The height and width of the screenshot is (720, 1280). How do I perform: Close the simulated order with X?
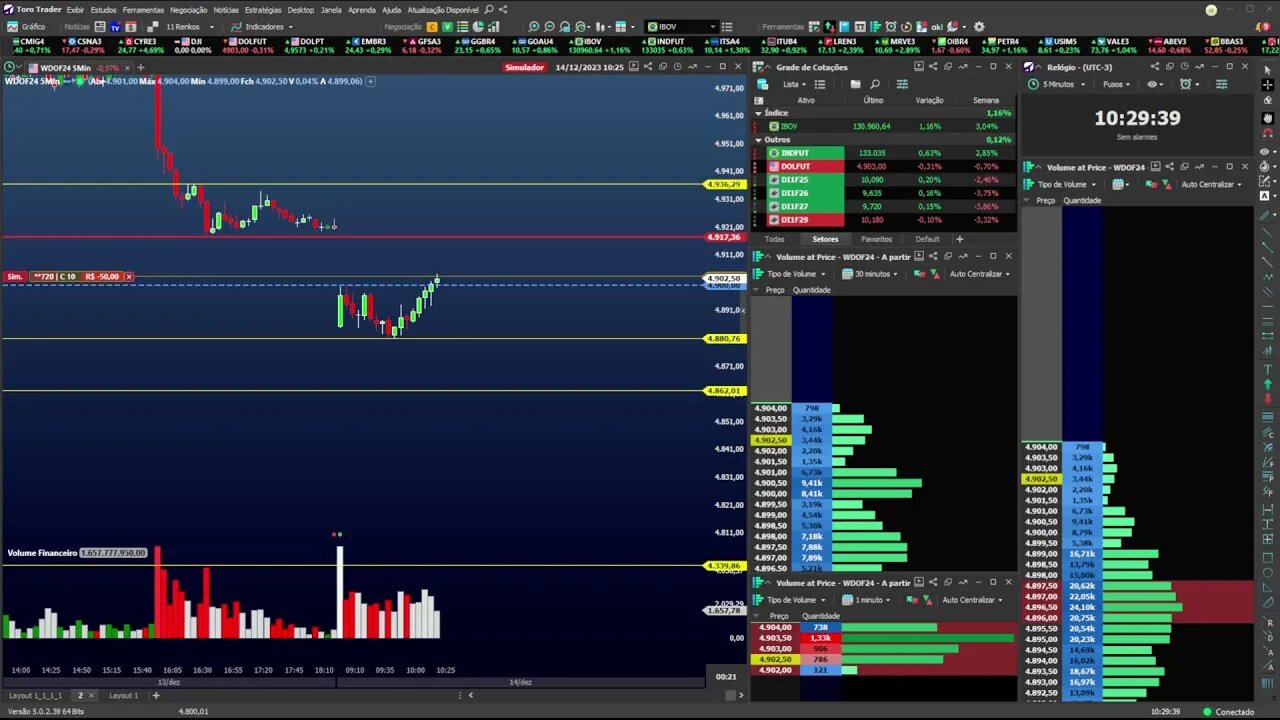[128, 276]
